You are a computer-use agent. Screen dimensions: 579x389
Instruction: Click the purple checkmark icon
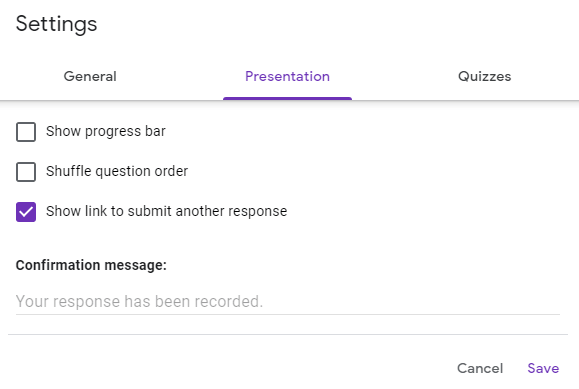(x=26, y=212)
